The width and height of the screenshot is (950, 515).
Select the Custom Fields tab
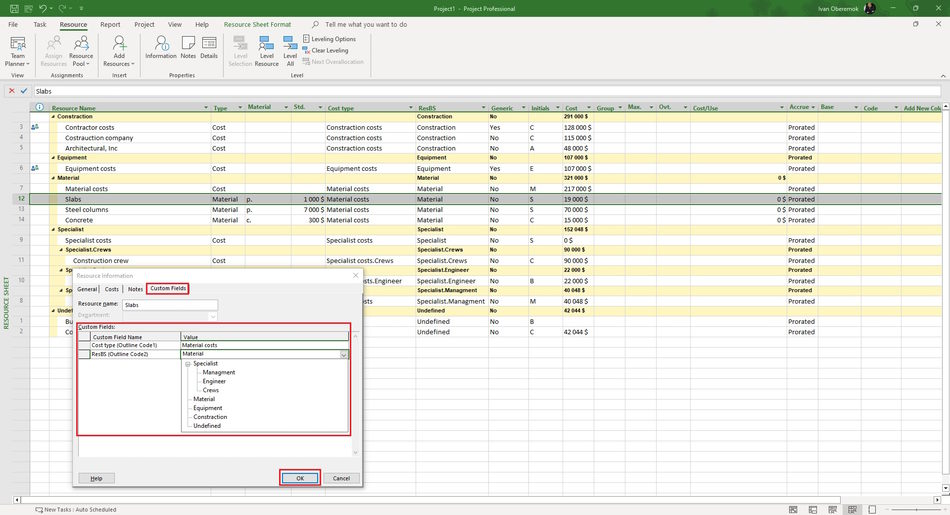[x=168, y=288]
